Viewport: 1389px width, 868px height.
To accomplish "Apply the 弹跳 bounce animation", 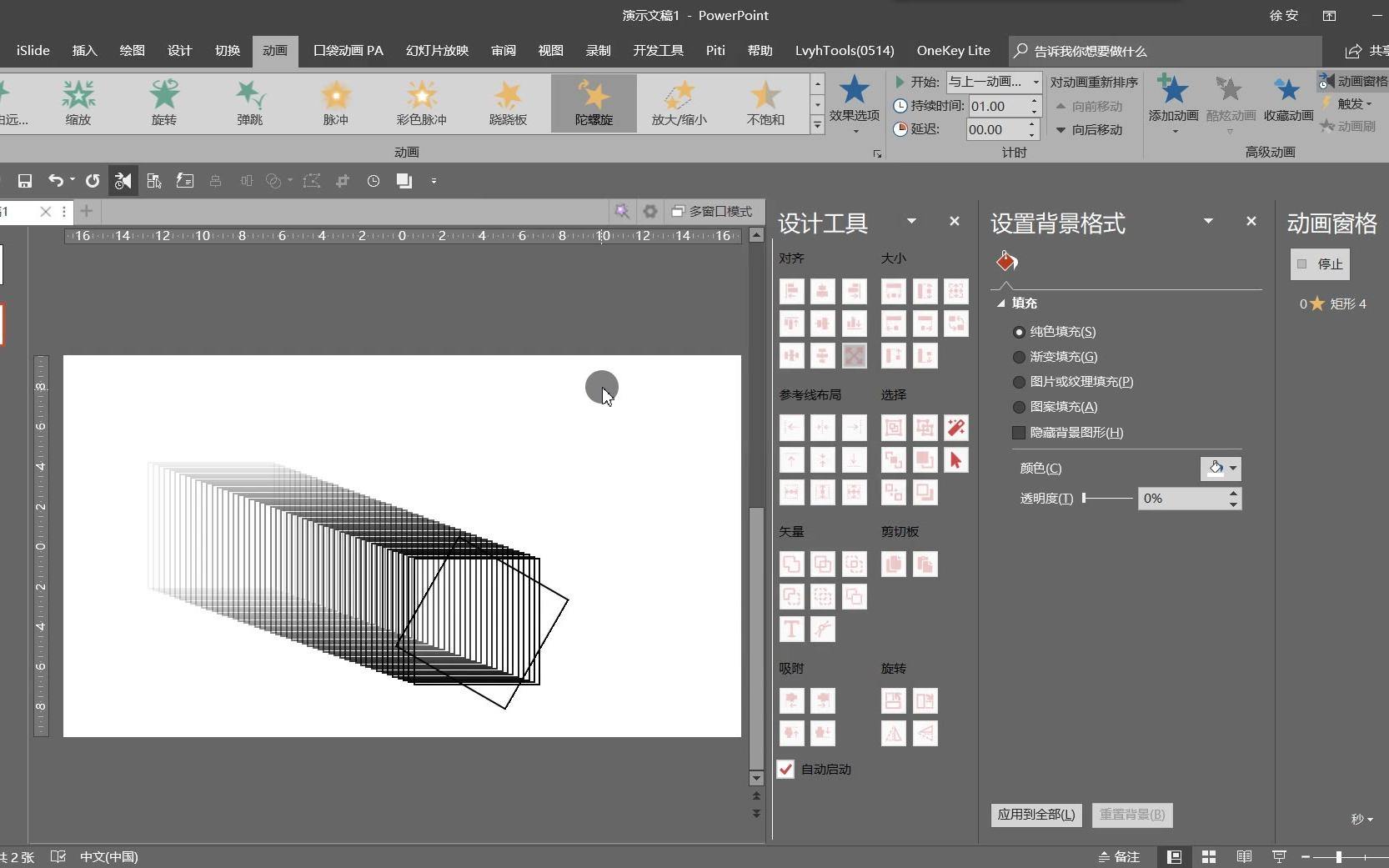I will tap(250, 103).
